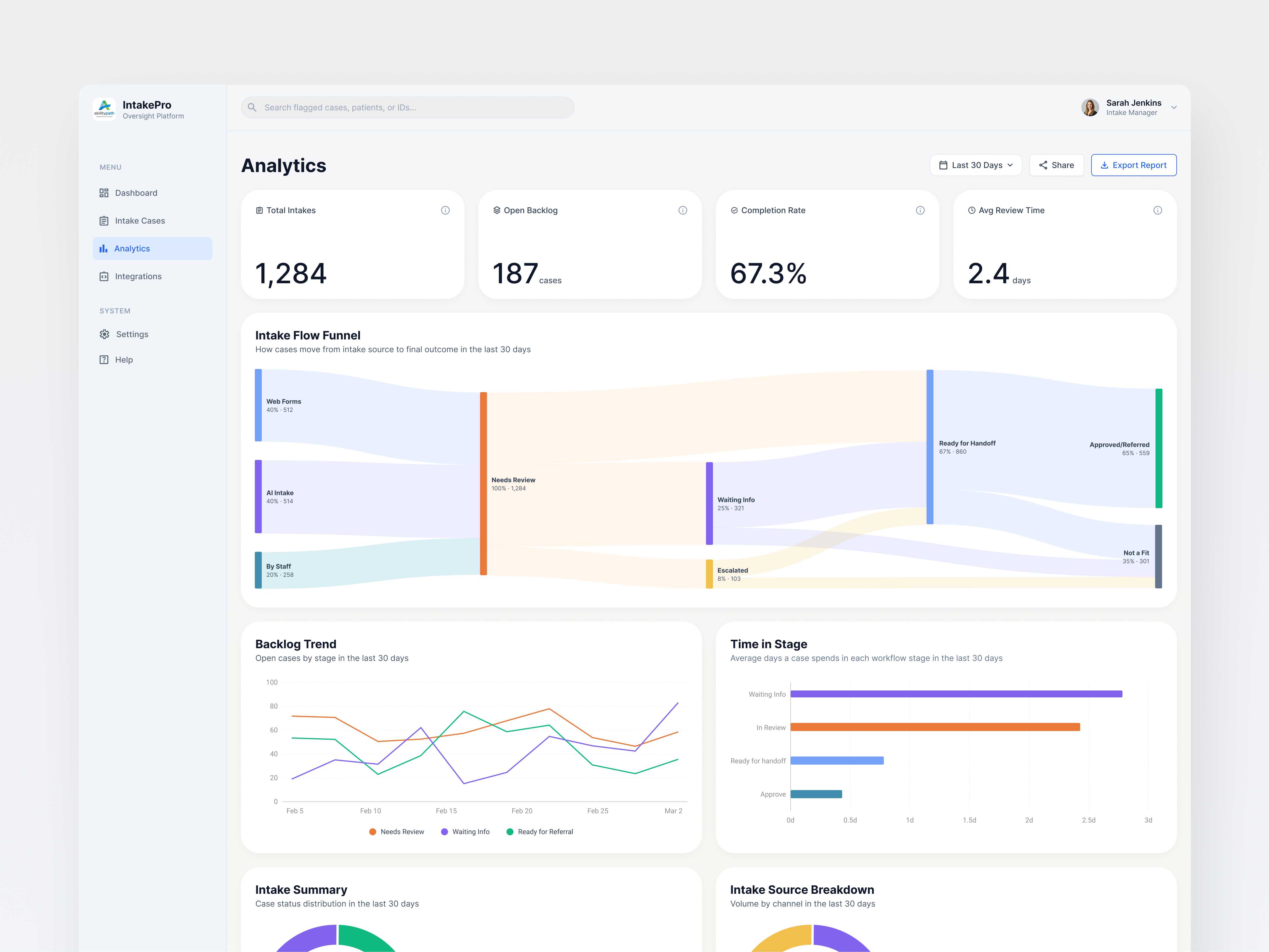Click the search magnifier icon
Screen dimensions: 1269x952
[x=252, y=107]
